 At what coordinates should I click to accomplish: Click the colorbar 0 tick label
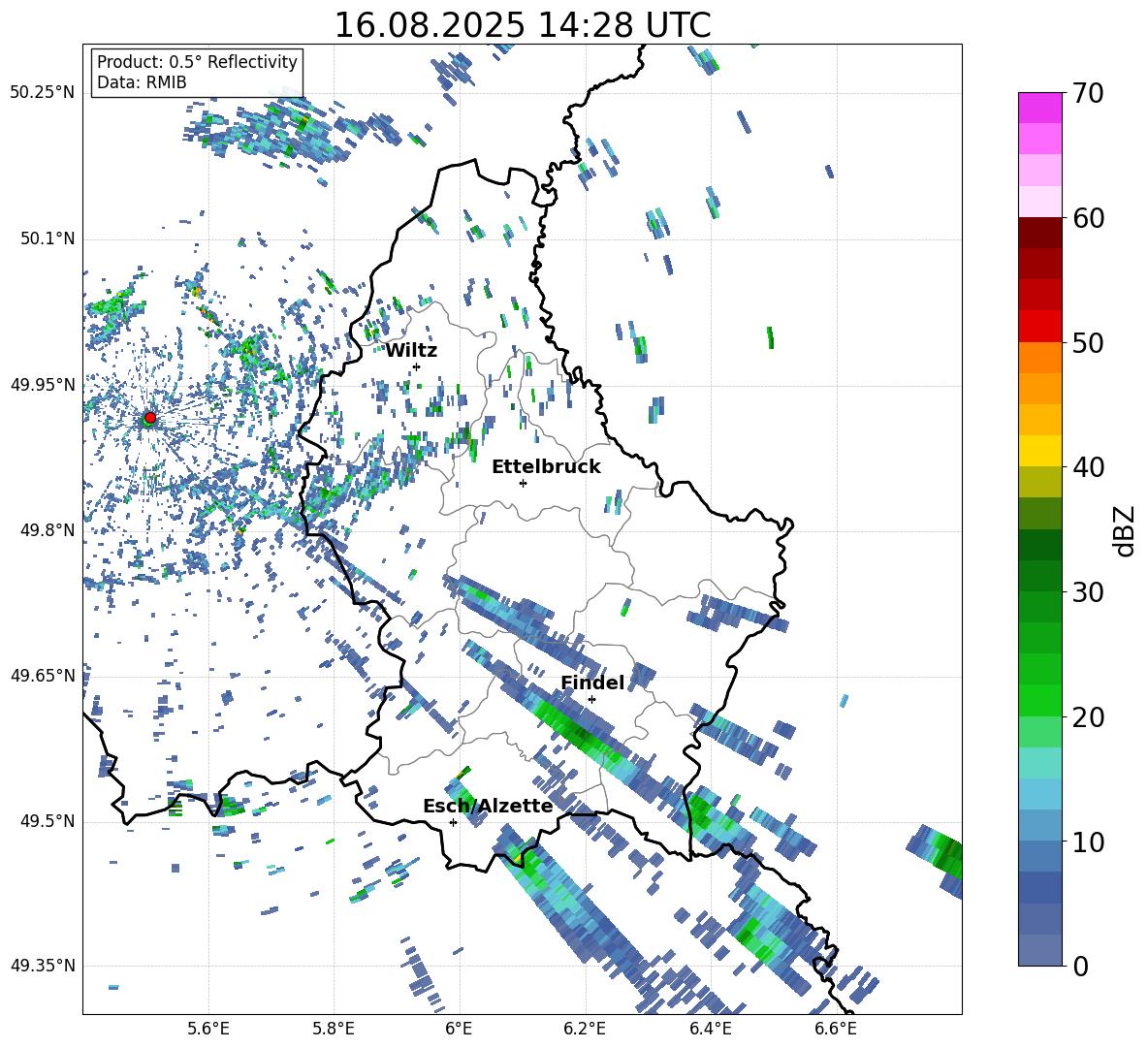[1080, 966]
